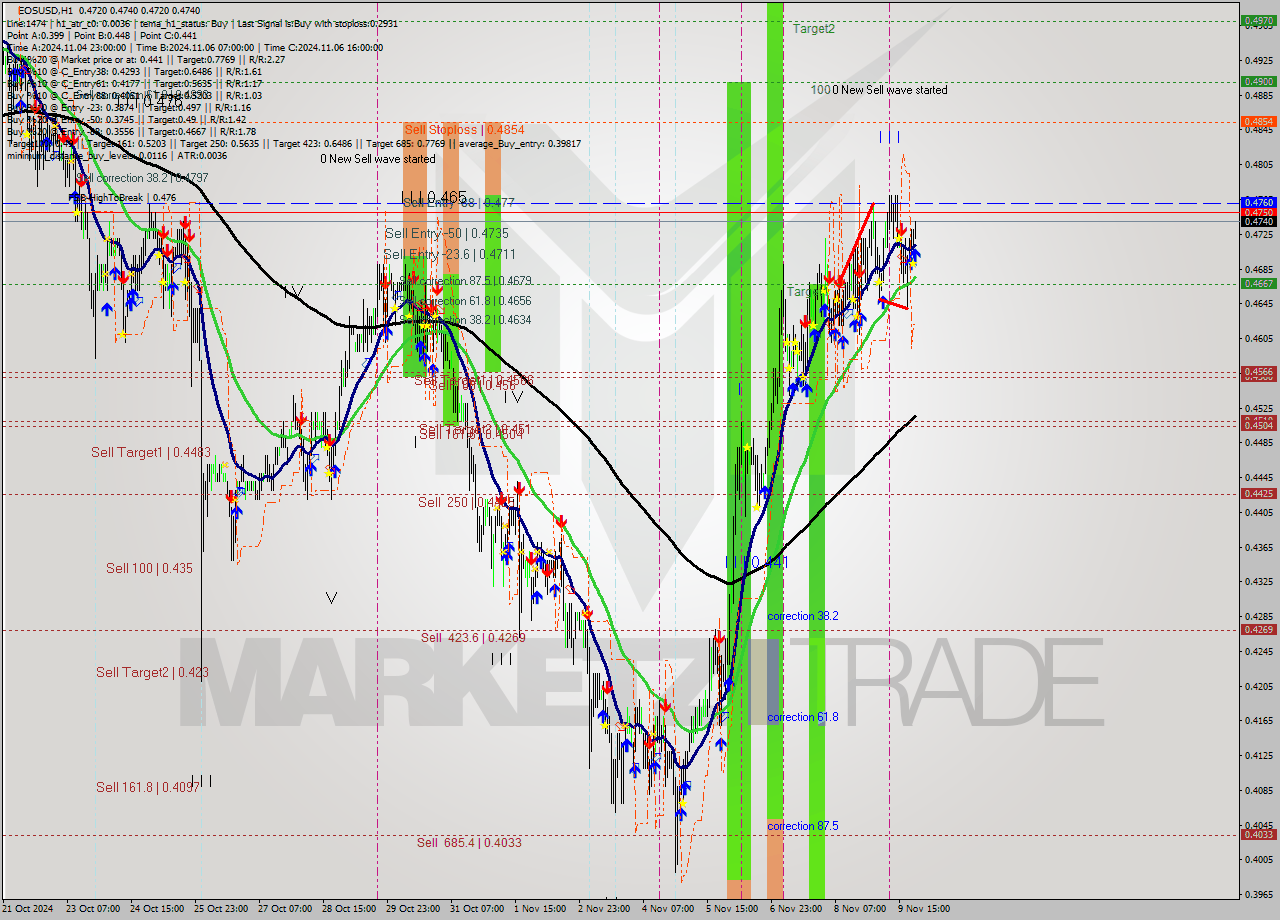Click the black 0.4740 current price tag
Image resolution: width=1280 pixels, height=920 pixels.
tap(1257, 222)
